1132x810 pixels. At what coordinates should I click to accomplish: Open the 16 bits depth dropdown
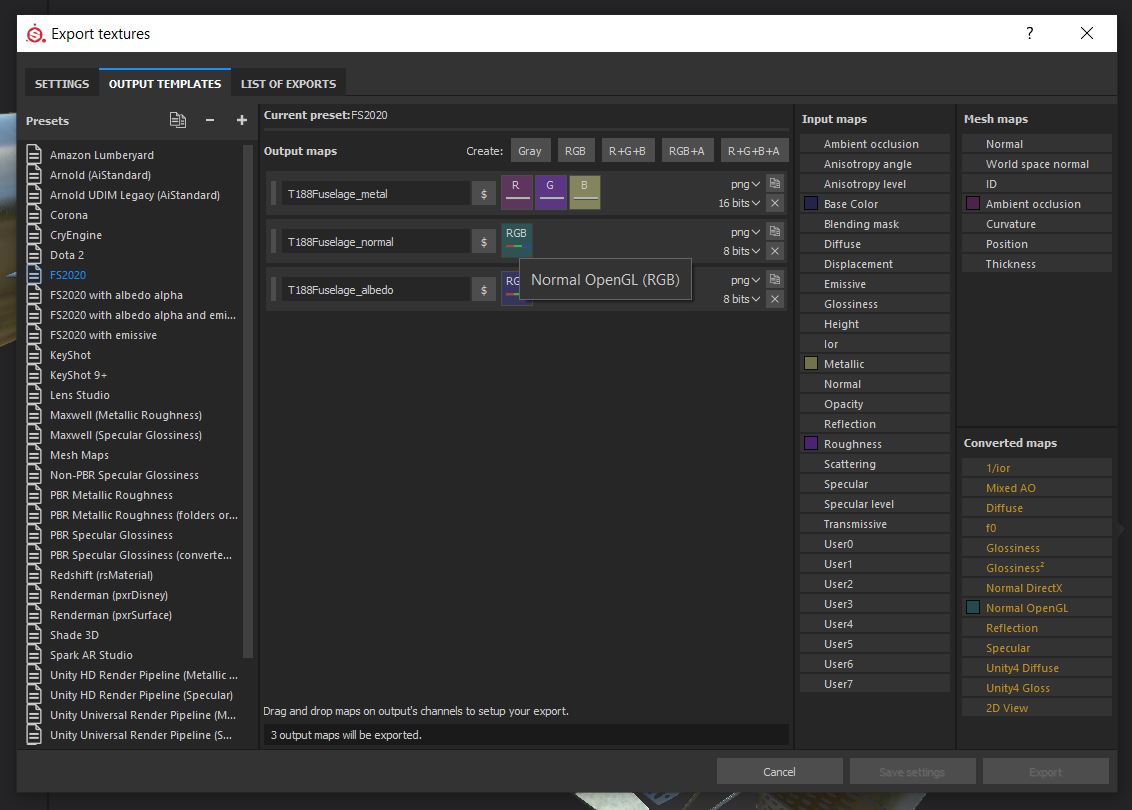(x=739, y=203)
